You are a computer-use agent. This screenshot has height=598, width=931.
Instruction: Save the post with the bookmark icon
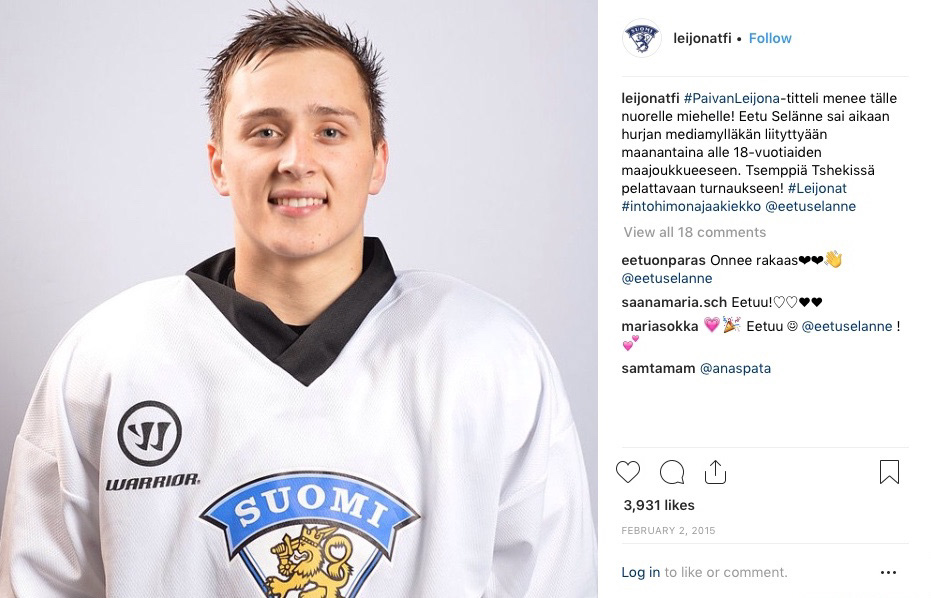[x=889, y=472]
